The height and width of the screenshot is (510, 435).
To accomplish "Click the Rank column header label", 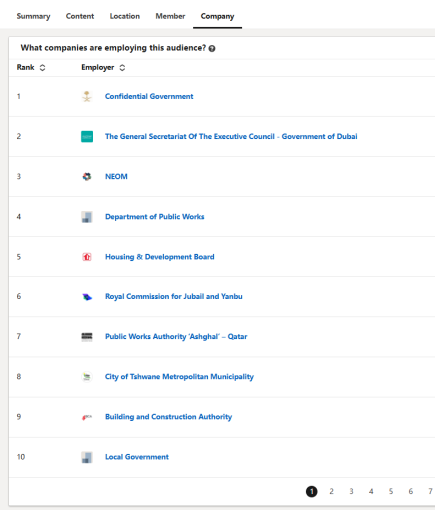I will click(x=26, y=67).
